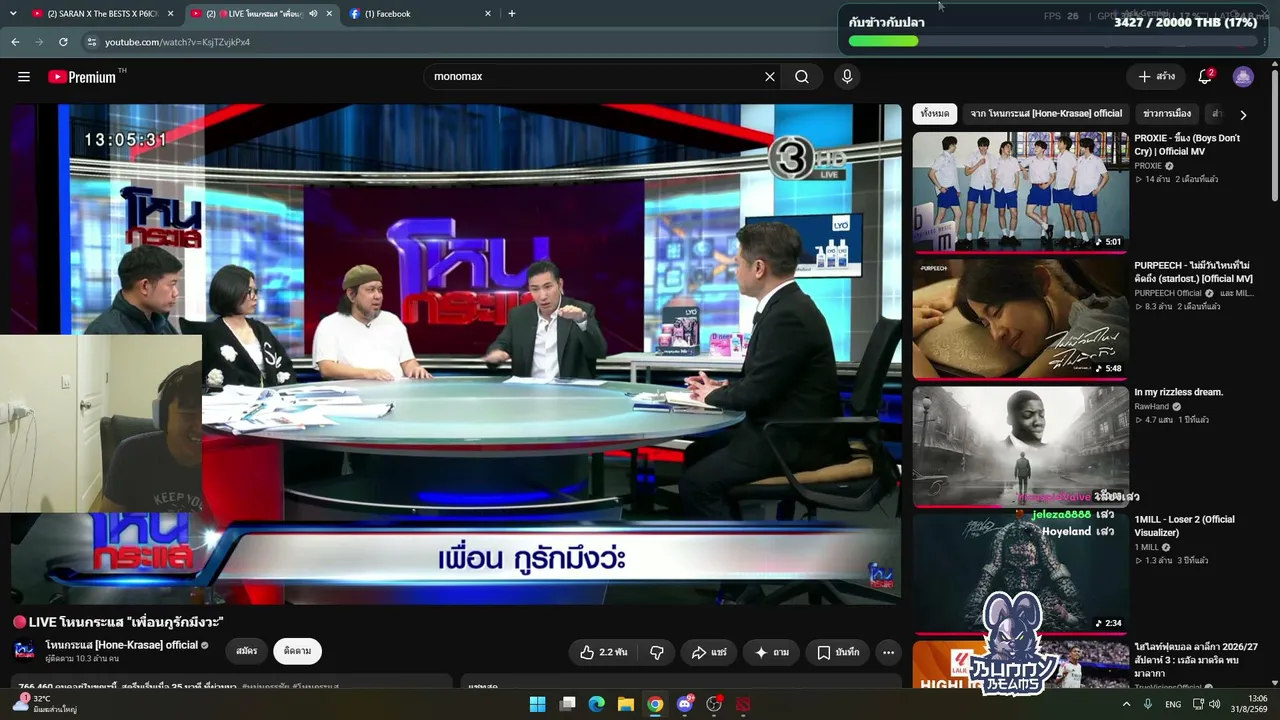
Task: Click the ติดตาม subscribed button
Action: pyautogui.click(x=297, y=651)
